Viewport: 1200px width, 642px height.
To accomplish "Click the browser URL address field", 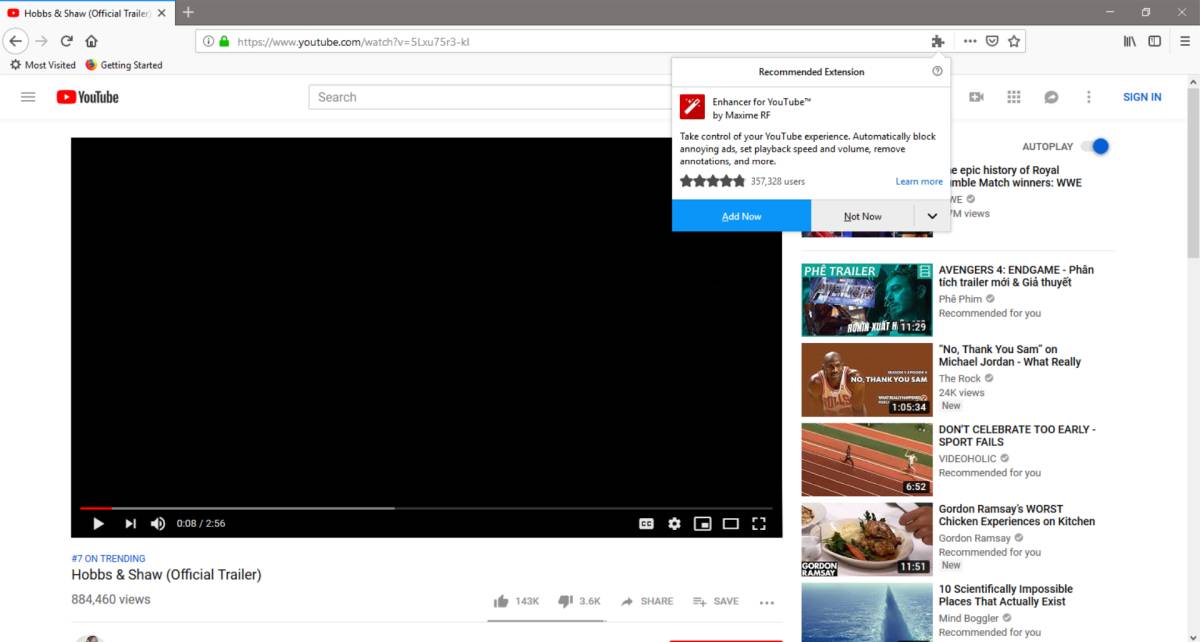I will pos(580,41).
